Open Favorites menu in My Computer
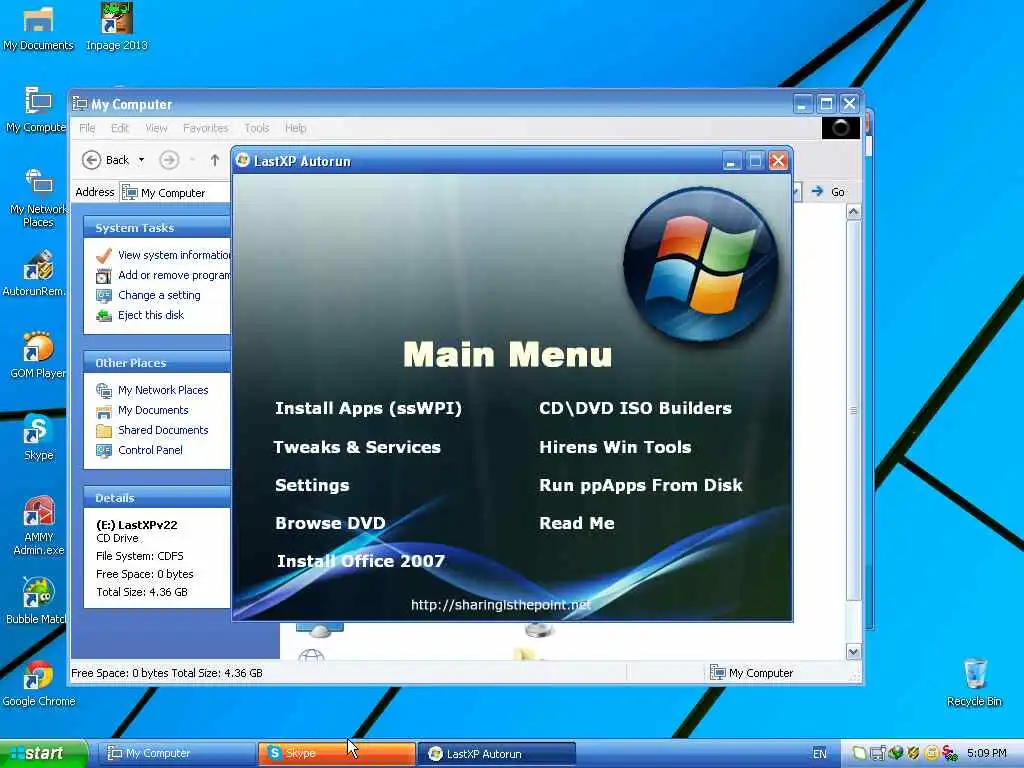The image size is (1024, 768). (x=206, y=128)
